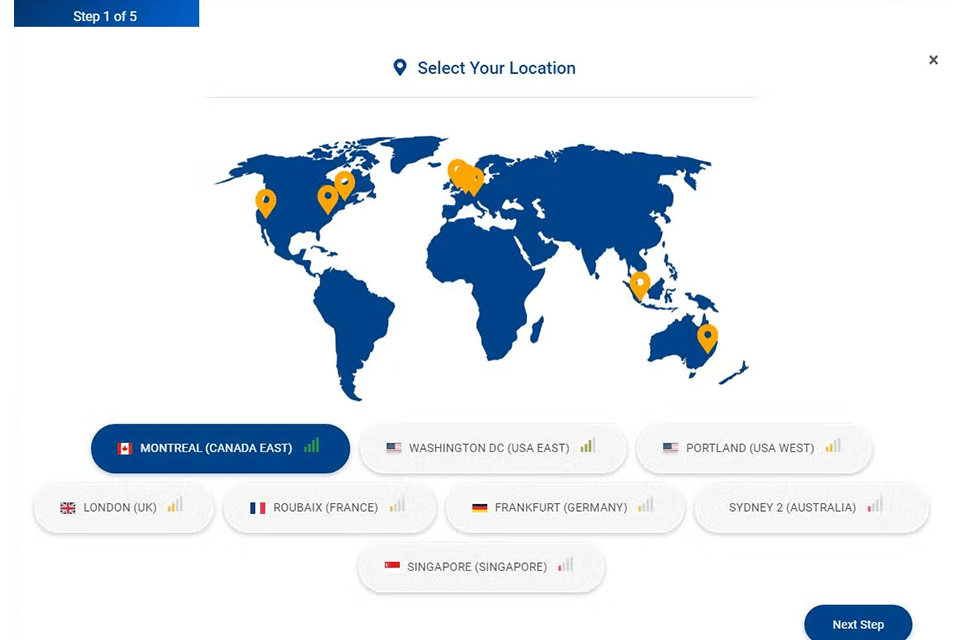Click Singapore signal strength bars

[x=566, y=564]
